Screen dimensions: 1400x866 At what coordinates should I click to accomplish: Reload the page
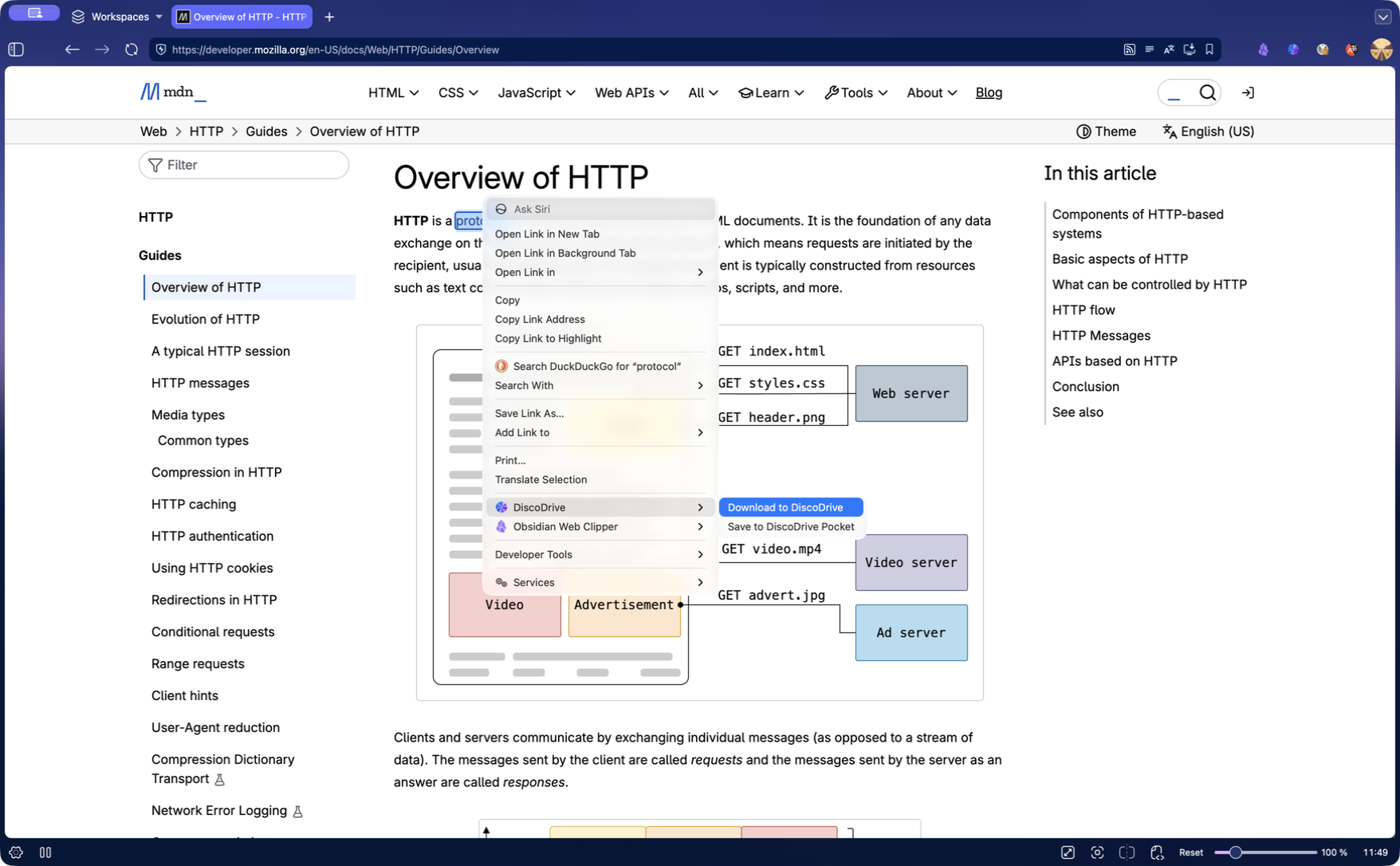coord(132,49)
